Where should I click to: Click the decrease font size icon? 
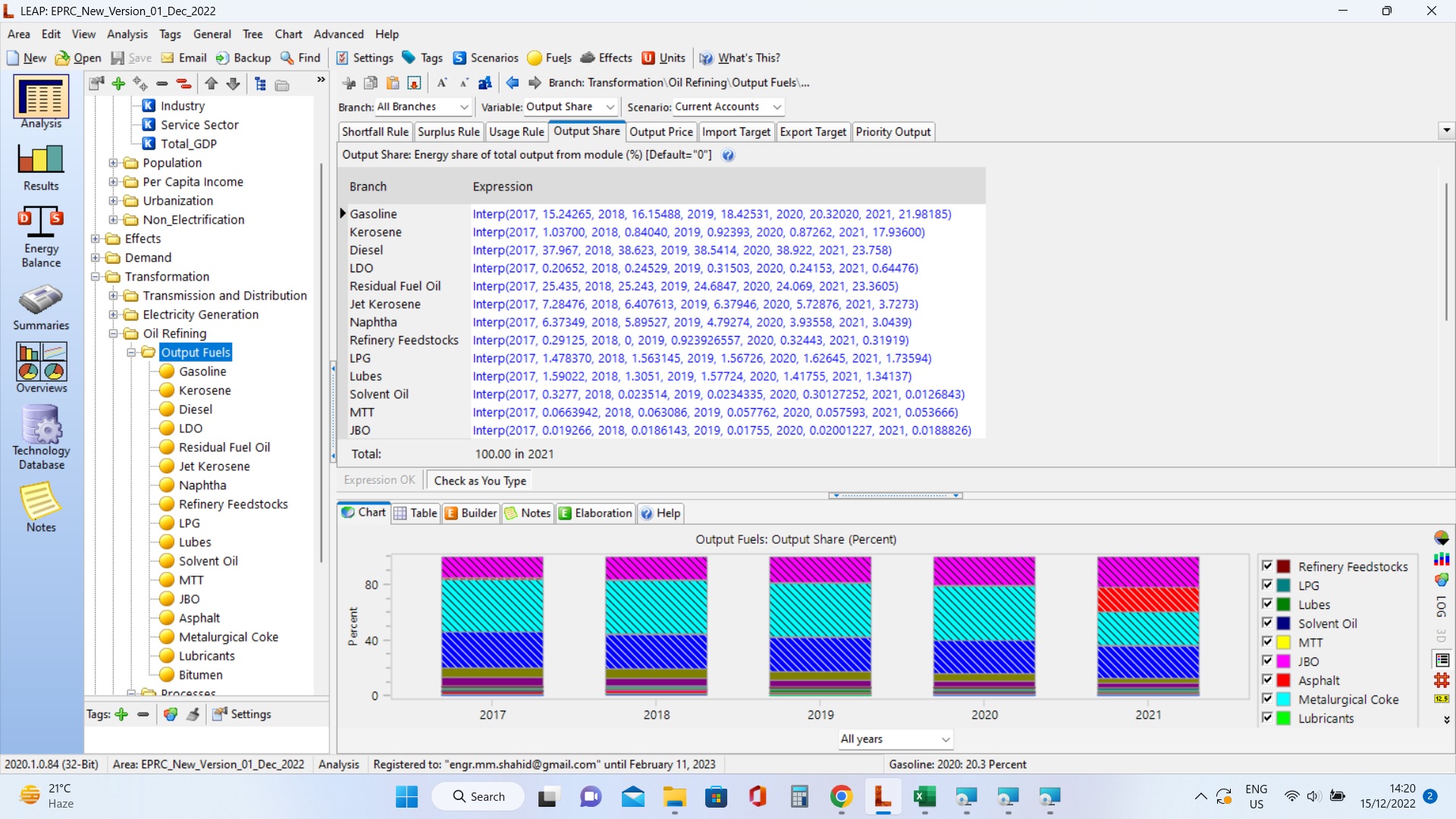pyautogui.click(x=463, y=83)
